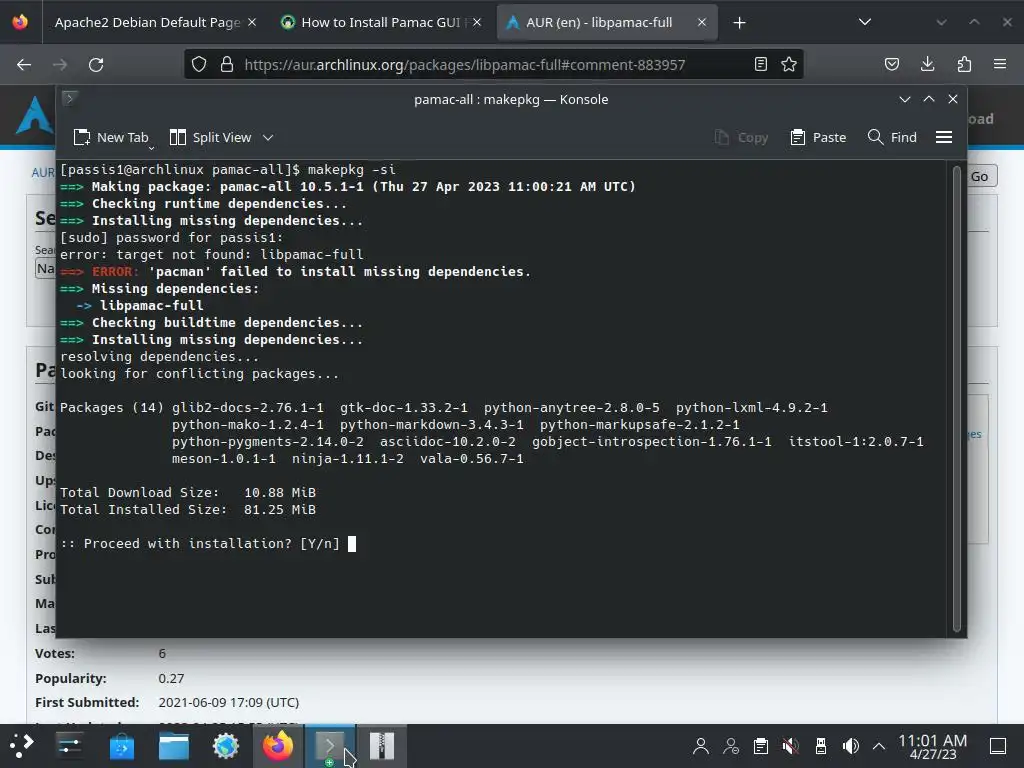Reload the current page in Firefox
Image resolution: width=1024 pixels, height=768 pixels.
(x=96, y=65)
